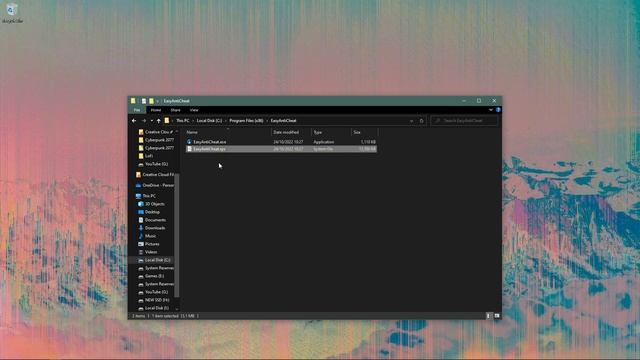Click EasyAntiCheat in the address breadcrumb

[x=283, y=121]
